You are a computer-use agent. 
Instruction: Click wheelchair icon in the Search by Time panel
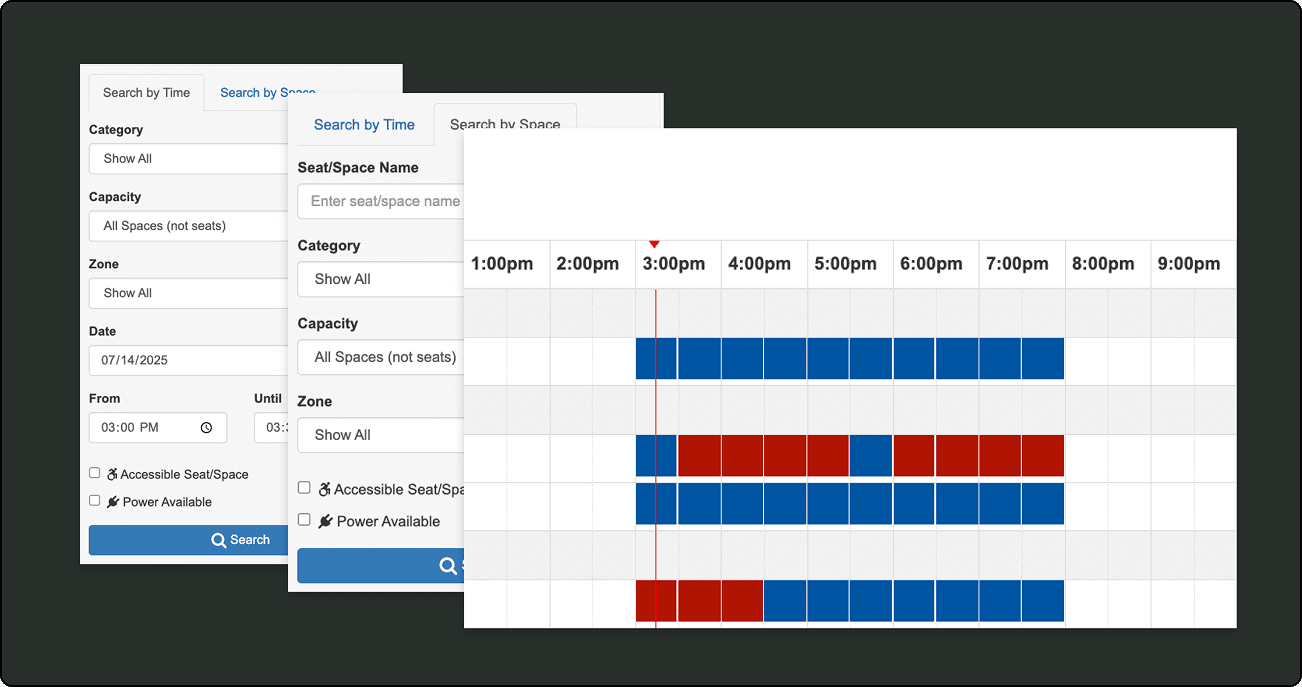[x=112, y=474]
